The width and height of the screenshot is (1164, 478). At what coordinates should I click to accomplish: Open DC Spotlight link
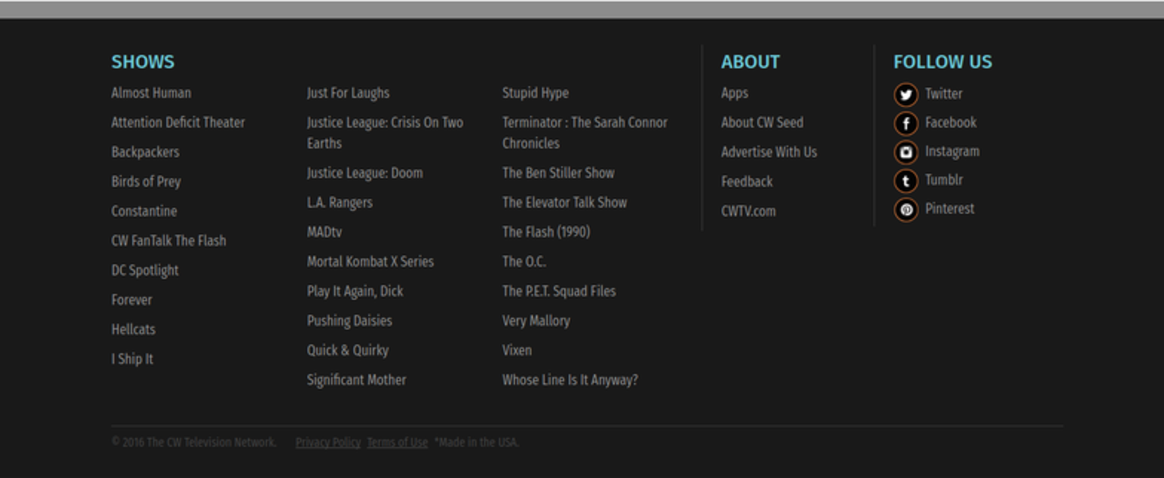point(145,271)
